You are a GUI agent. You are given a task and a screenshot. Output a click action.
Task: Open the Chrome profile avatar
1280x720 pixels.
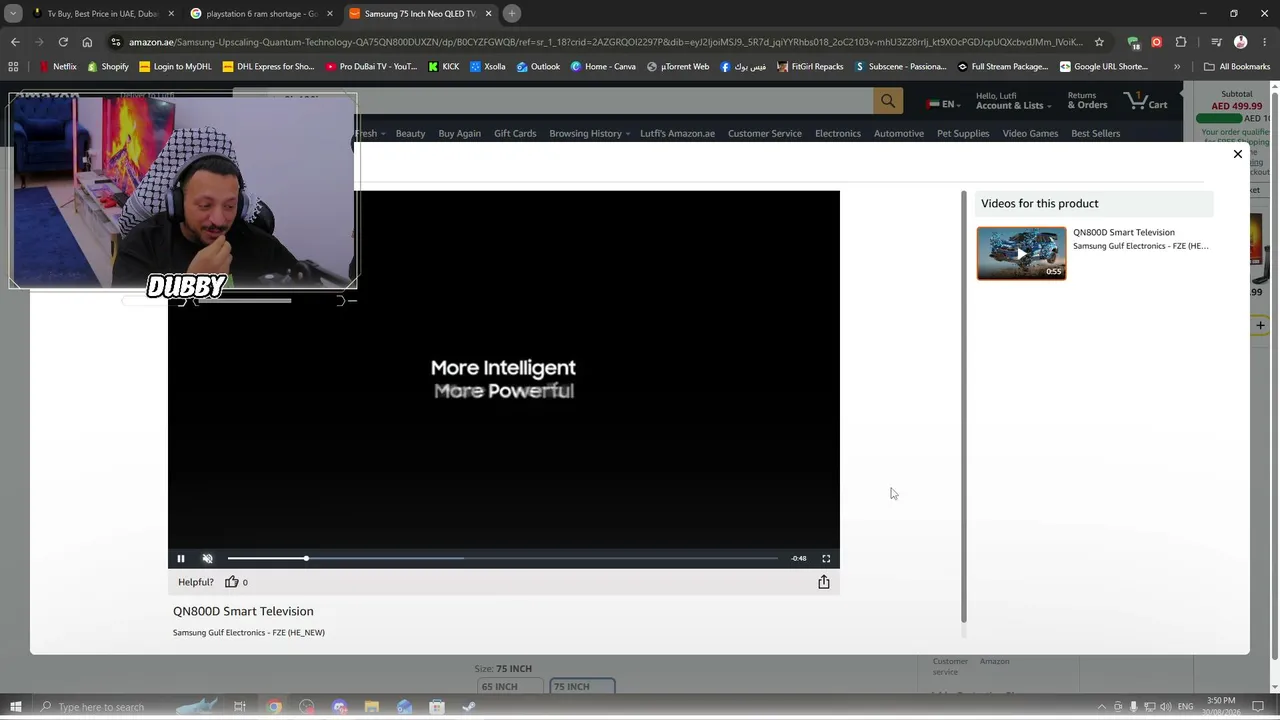point(1241,42)
